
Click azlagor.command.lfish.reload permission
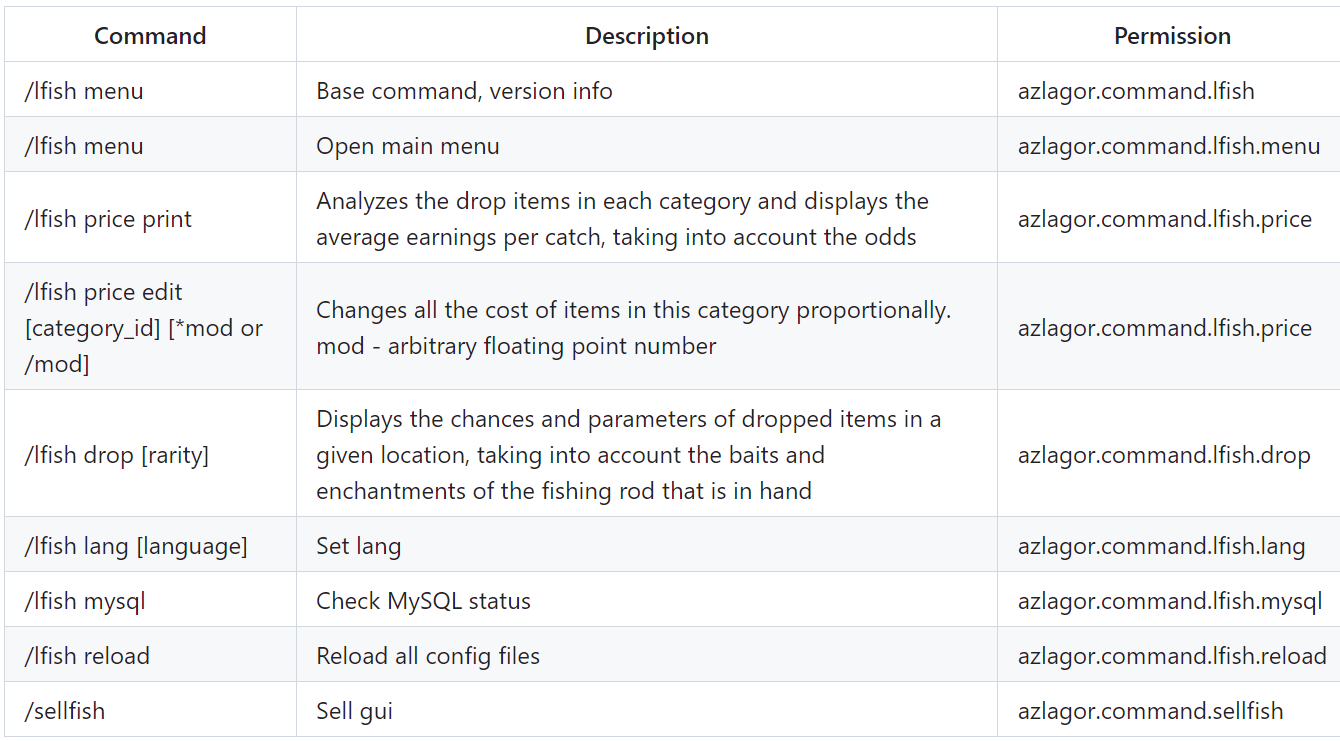tap(1172, 656)
